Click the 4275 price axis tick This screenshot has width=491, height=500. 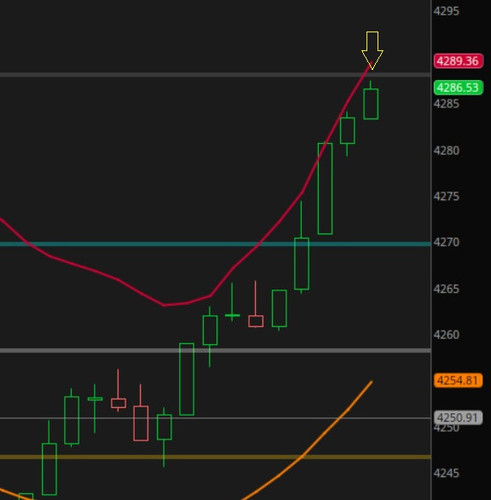coord(446,196)
